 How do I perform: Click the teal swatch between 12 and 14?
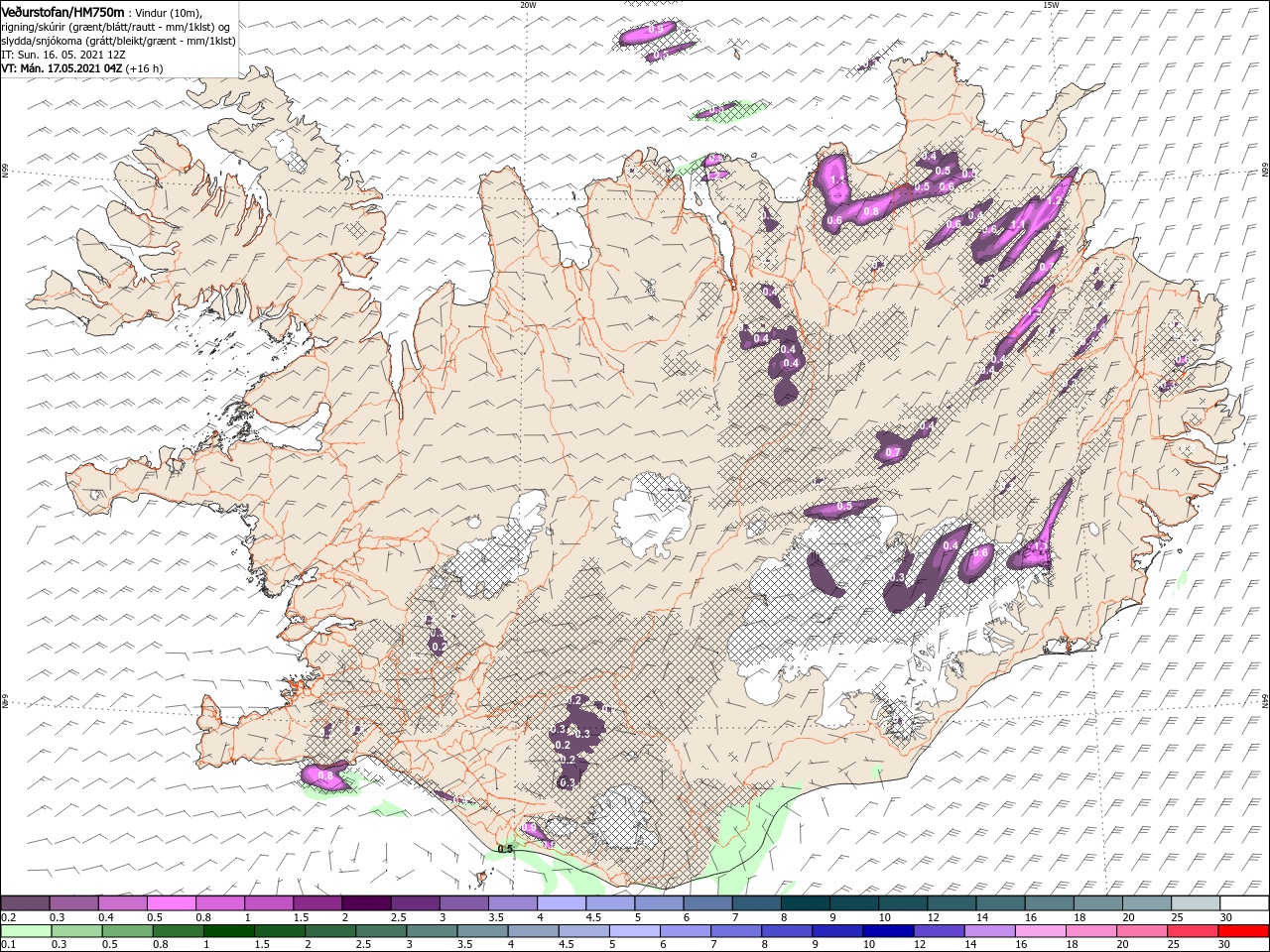pos(952,903)
